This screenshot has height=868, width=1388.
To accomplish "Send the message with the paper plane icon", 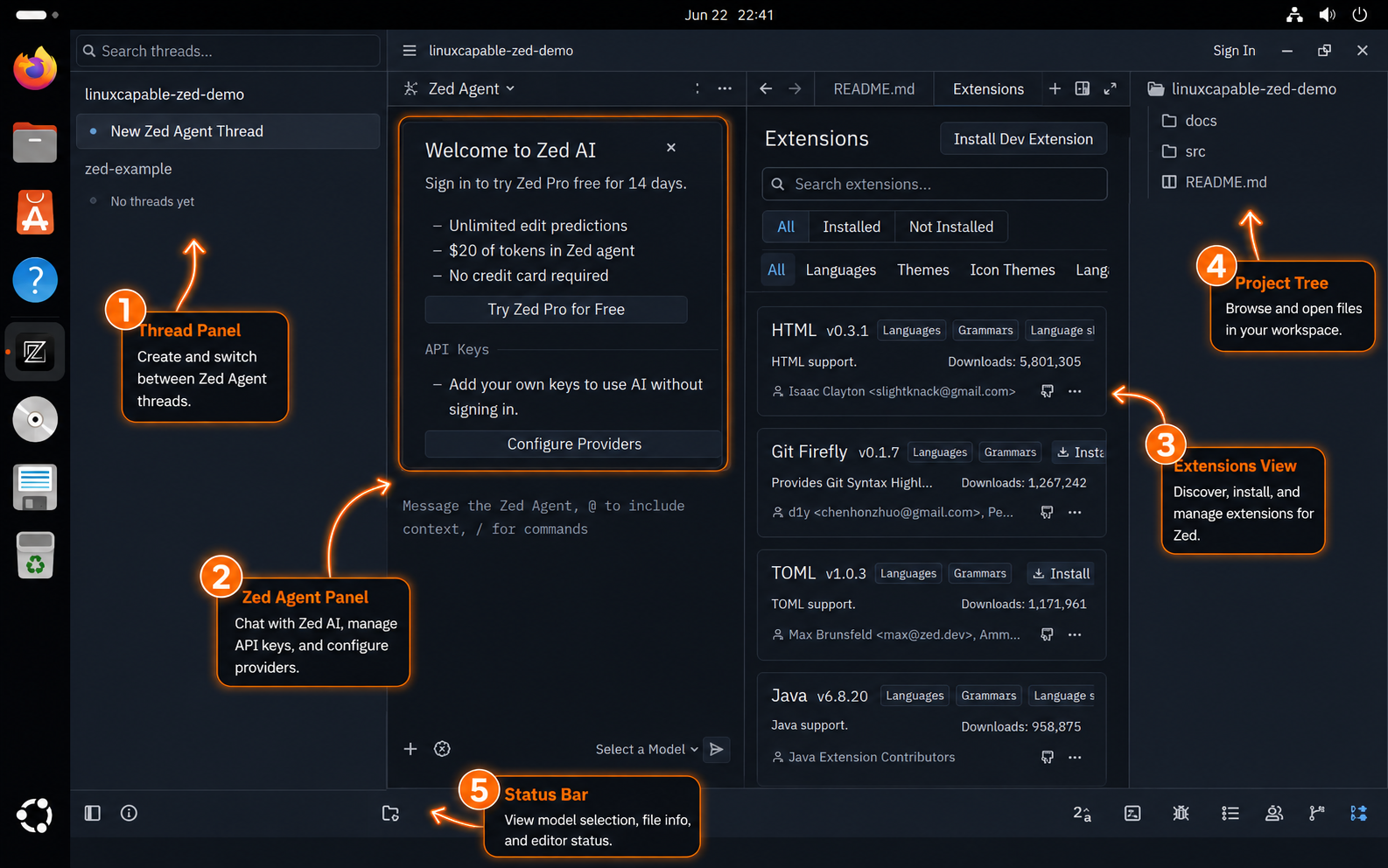I will point(717,749).
